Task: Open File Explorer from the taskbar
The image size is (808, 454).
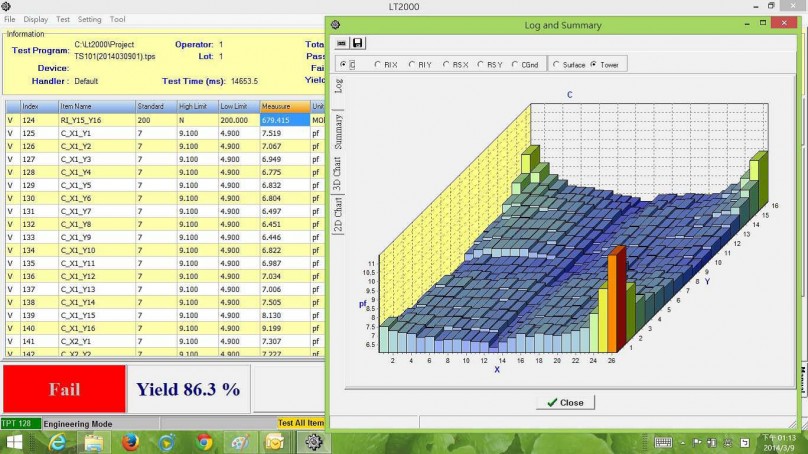Action: 94,442
